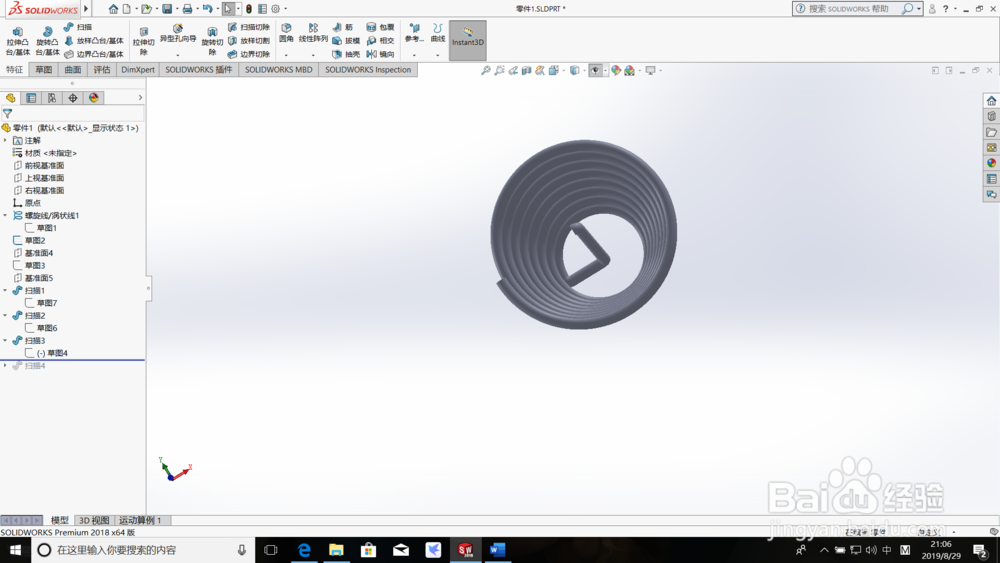
Task: Open the File Explorer pane folder icon
Action: tap(992, 132)
